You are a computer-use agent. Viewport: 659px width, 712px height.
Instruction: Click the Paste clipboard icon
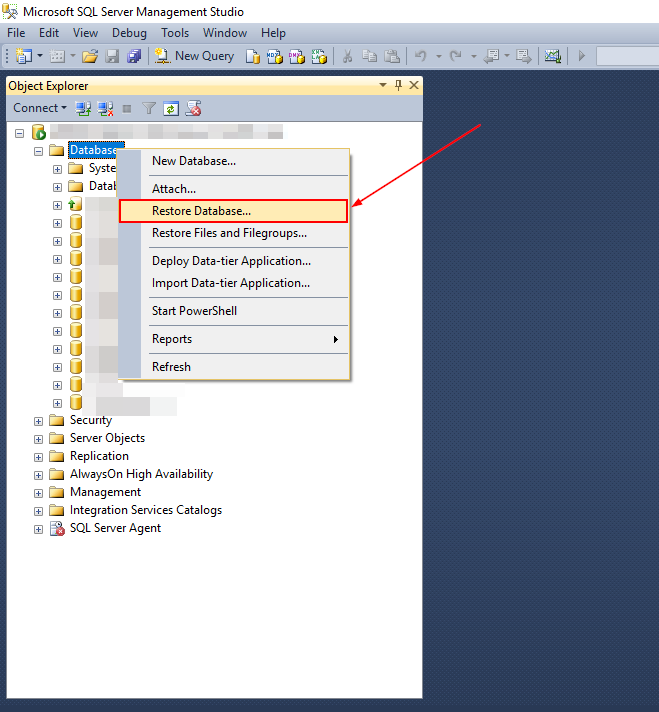tap(392, 56)
